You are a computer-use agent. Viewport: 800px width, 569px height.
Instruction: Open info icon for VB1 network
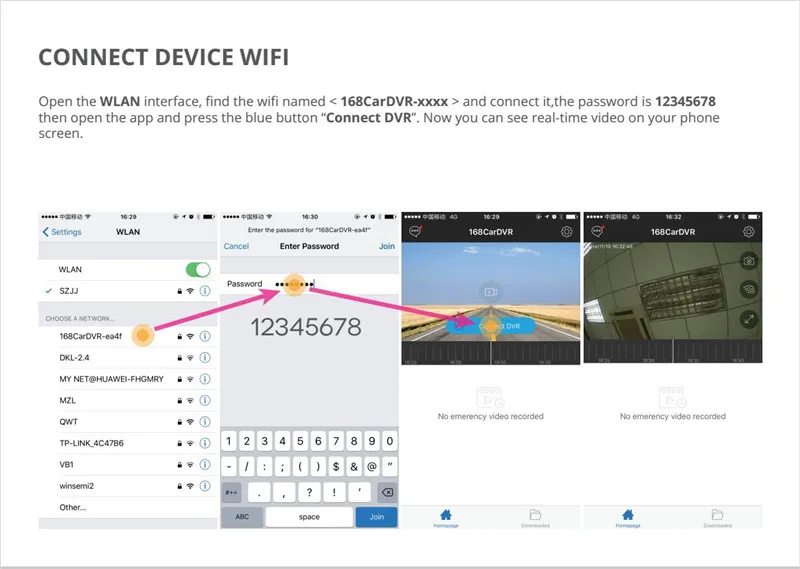click(205, 465)
